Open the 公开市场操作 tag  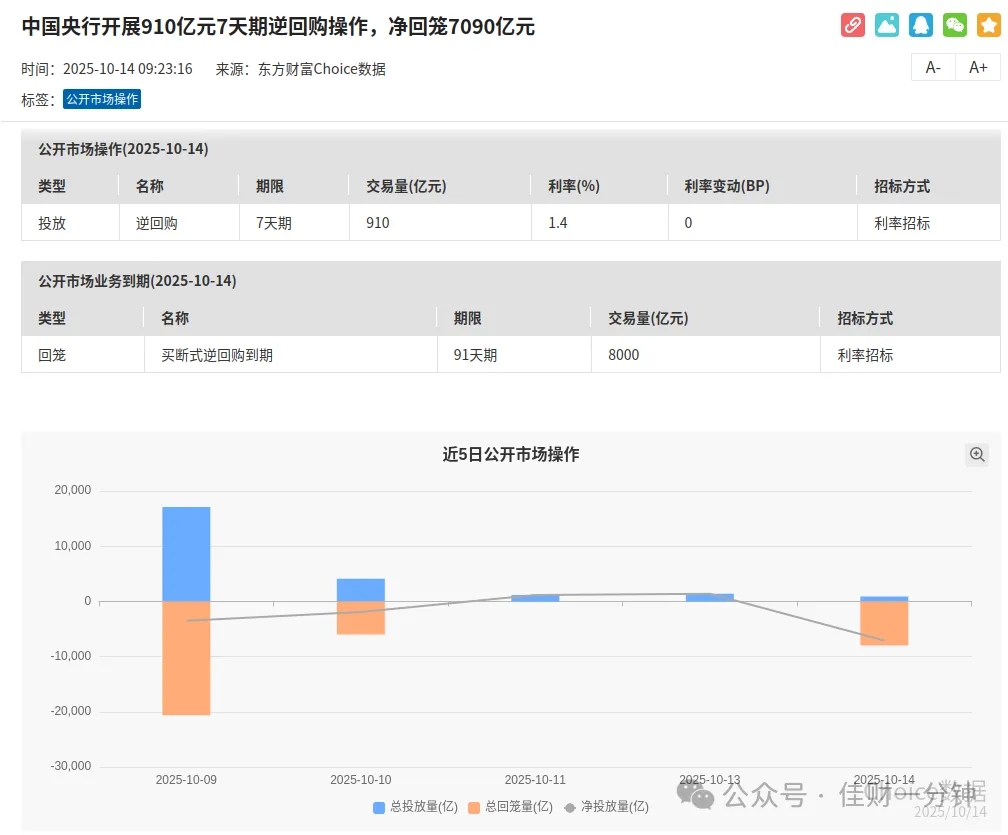tap(102, 100)
